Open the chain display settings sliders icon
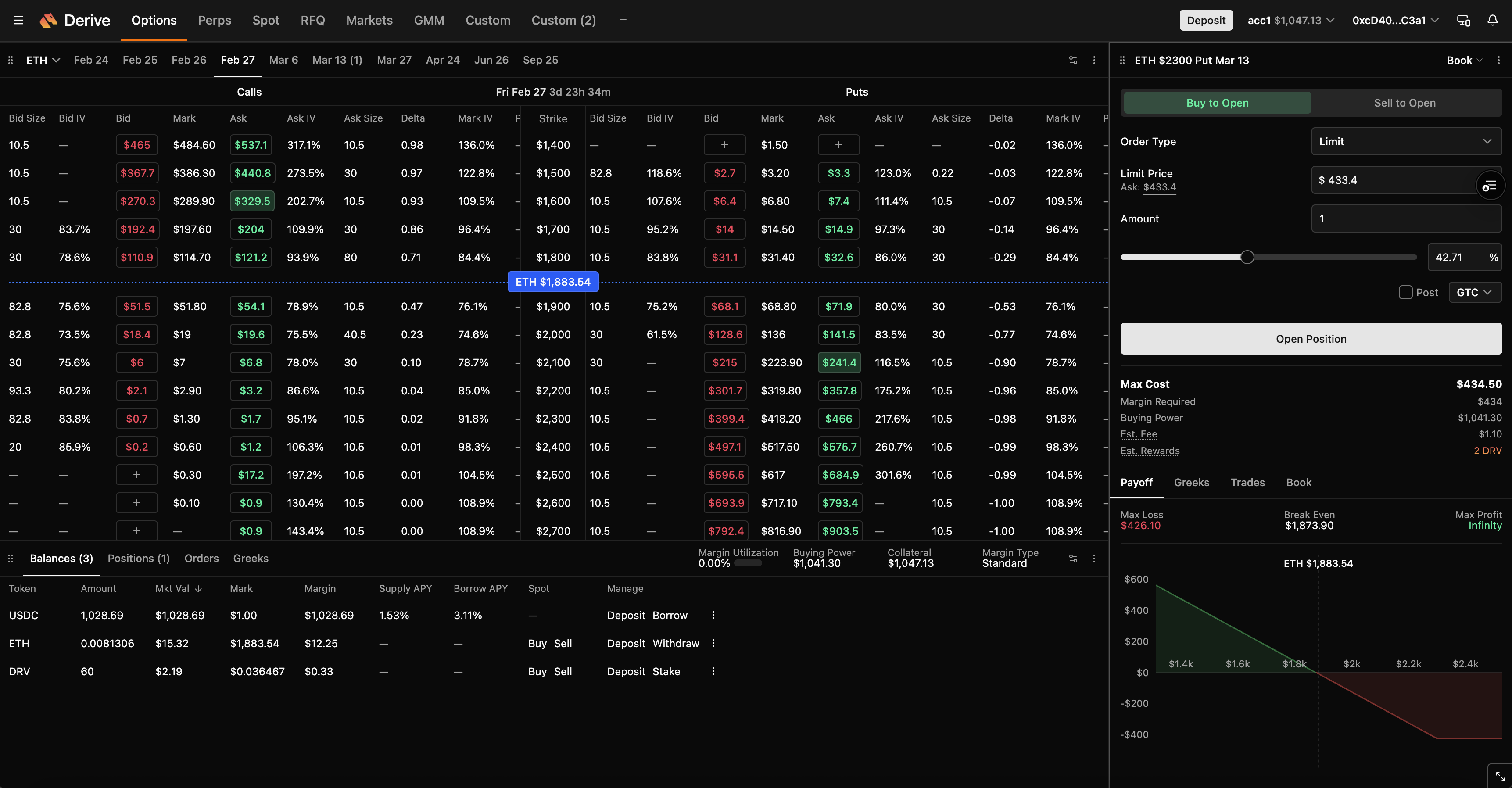The width and height of the screenshot is (1512, 788). [x=1074, y=60]
